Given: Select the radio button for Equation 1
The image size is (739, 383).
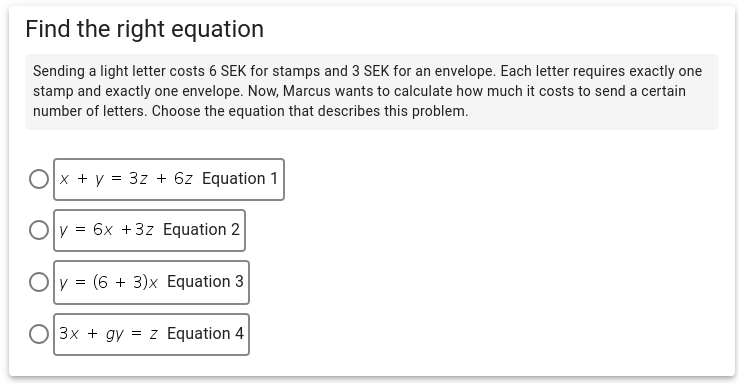Looking at the screenshot, I should [x=39, y=179].
